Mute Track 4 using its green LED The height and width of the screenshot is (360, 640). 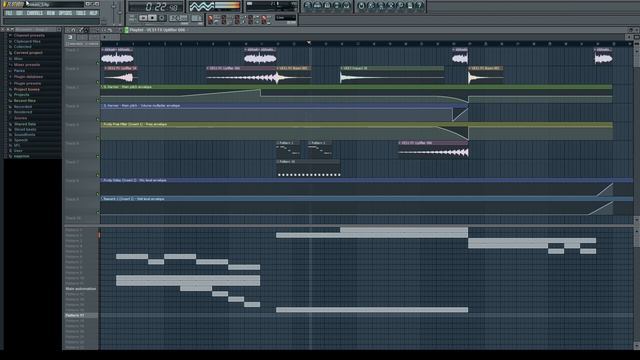(x=98, y=119)
